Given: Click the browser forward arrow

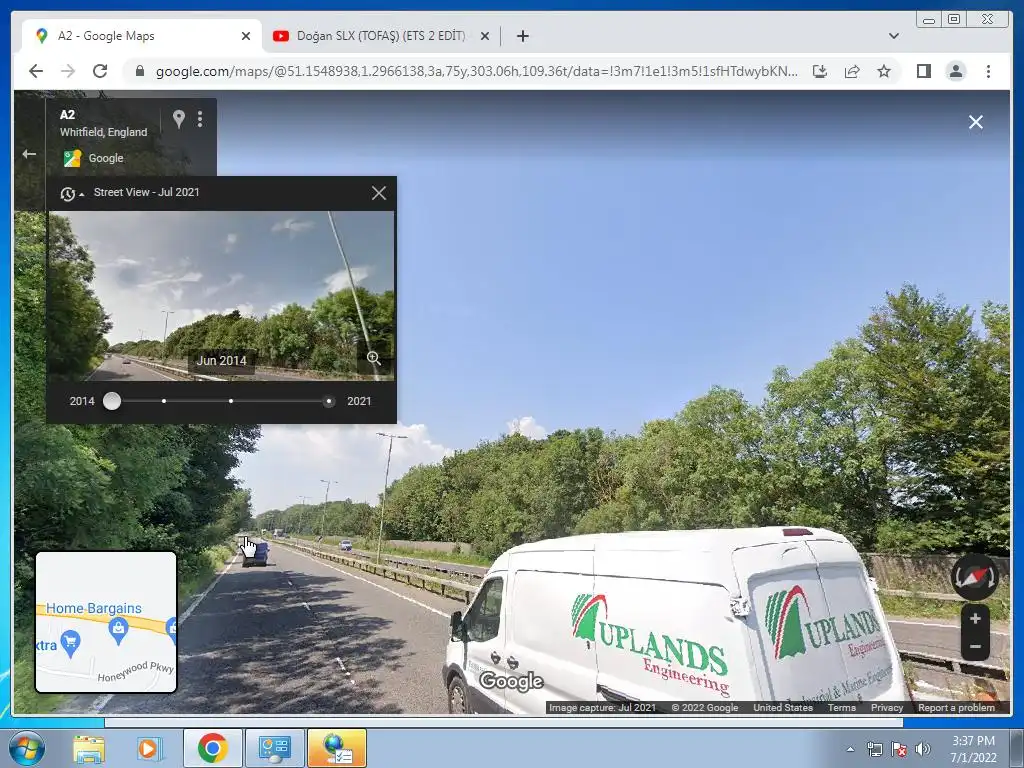Looking at the screenshot, I should click(x=68, y=71).
